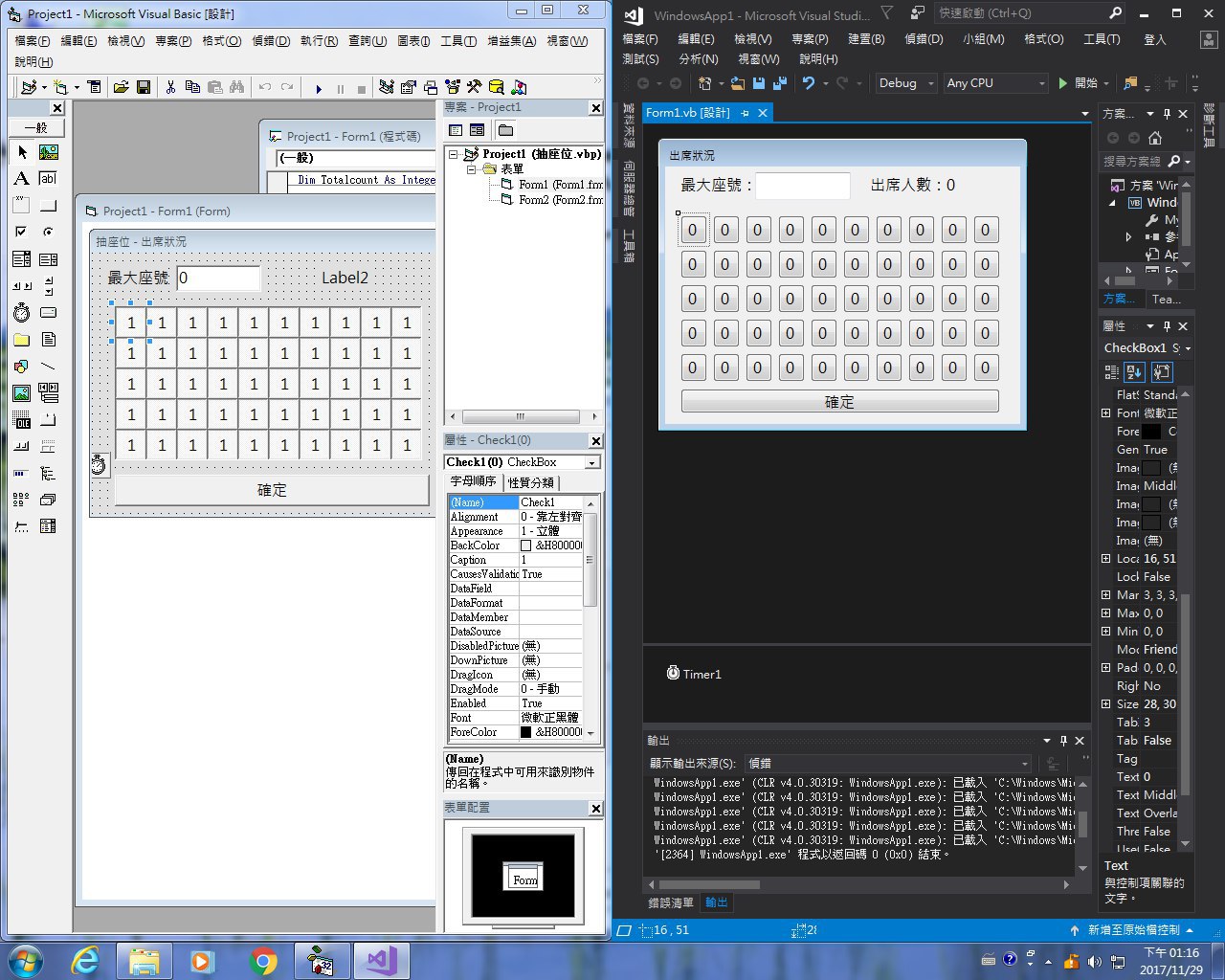The image size is (1225, 980).
Task: Click the Home icon in Solution Explorer
Action: click(x=1155, y=138)
